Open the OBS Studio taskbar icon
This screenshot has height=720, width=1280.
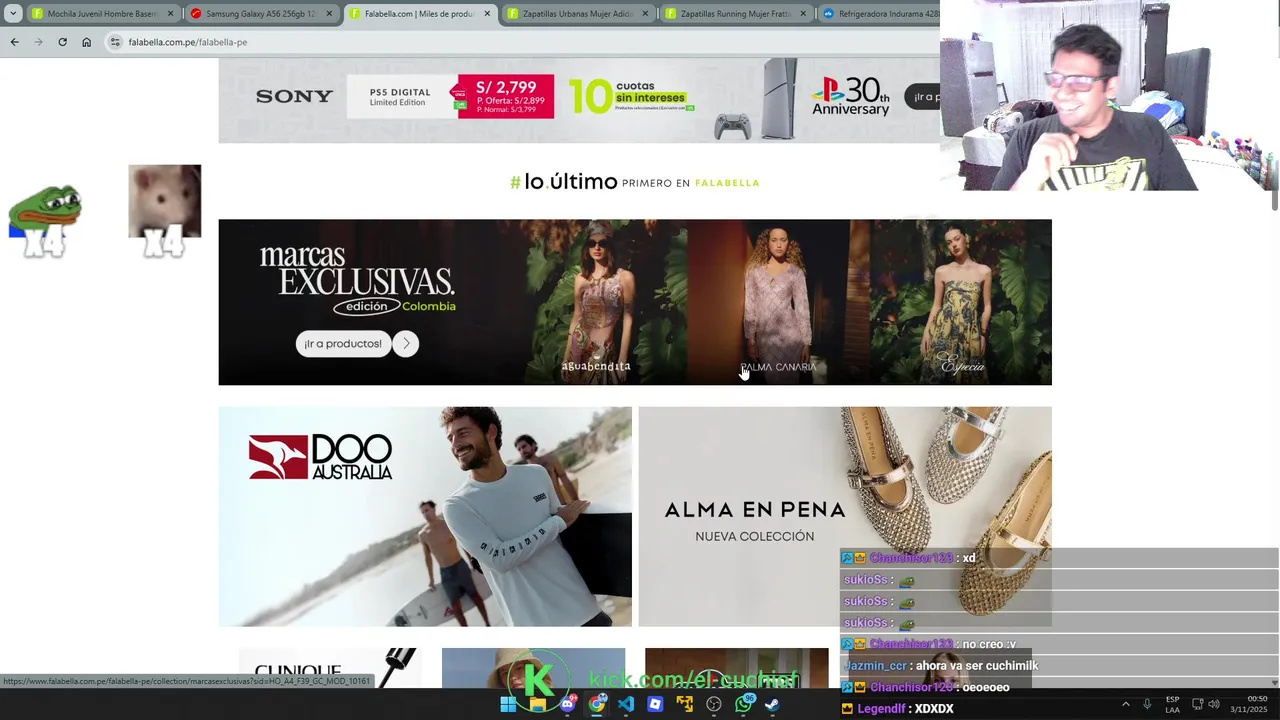click(x=714, y=704)
